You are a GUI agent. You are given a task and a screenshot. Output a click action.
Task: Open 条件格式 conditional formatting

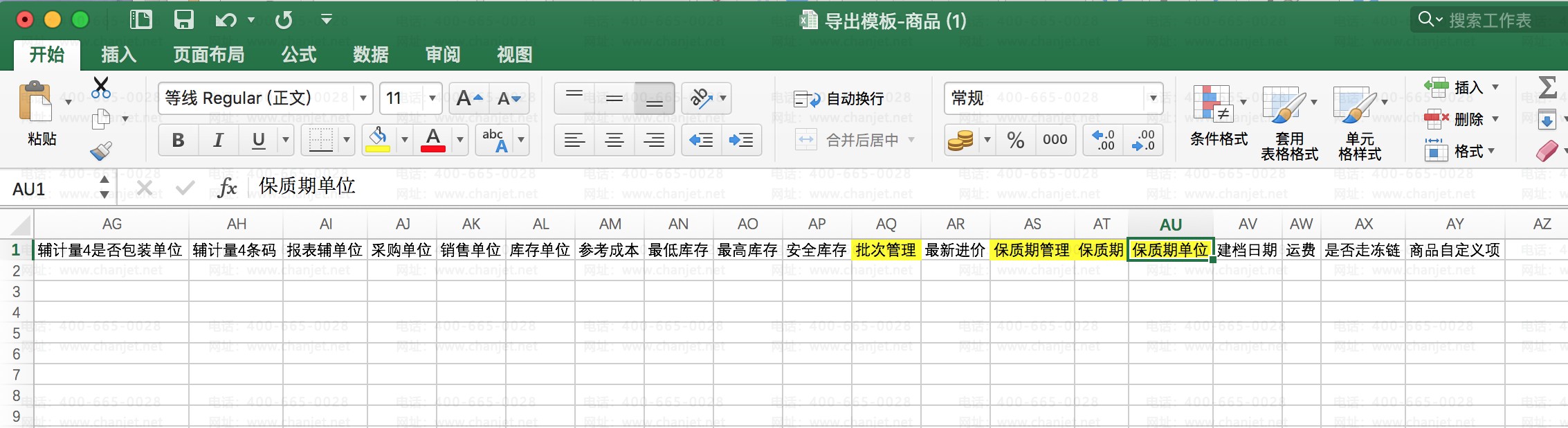(x=1219, y=116)
